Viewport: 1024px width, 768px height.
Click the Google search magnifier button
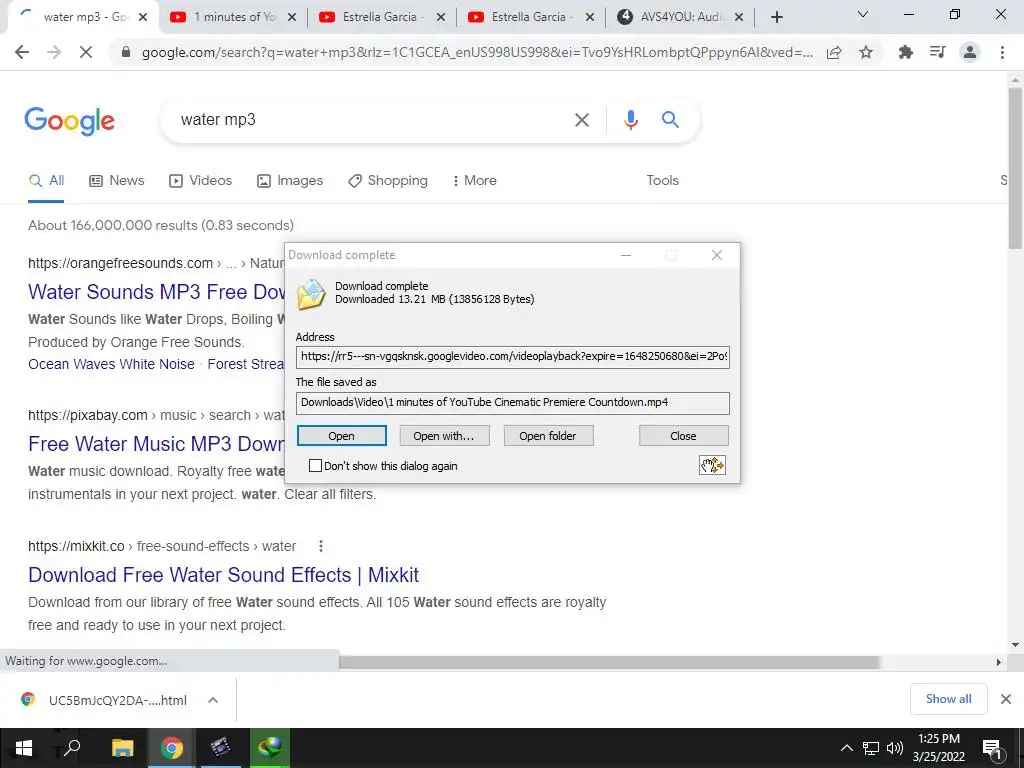(x=670, y=120)
